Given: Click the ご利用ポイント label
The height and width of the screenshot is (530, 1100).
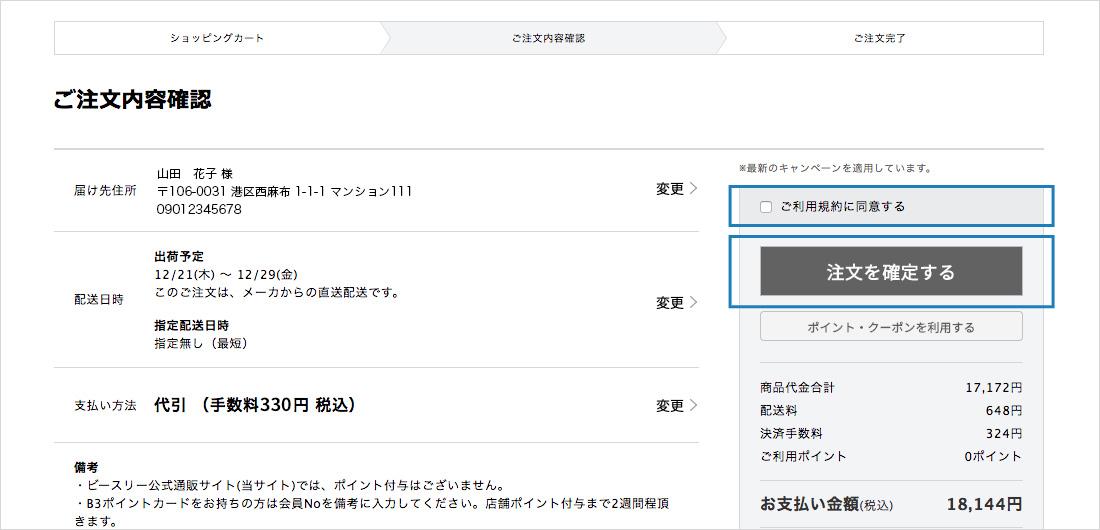Looking at the screenshot, I should point(803,456).
